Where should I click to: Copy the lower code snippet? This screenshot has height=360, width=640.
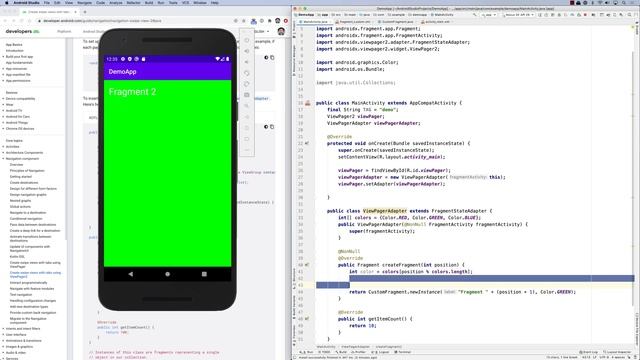pos(272,127)
